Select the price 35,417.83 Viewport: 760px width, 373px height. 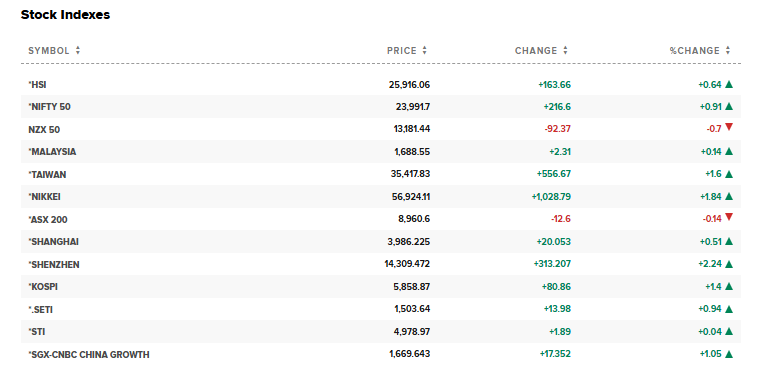tap(410, 174)
